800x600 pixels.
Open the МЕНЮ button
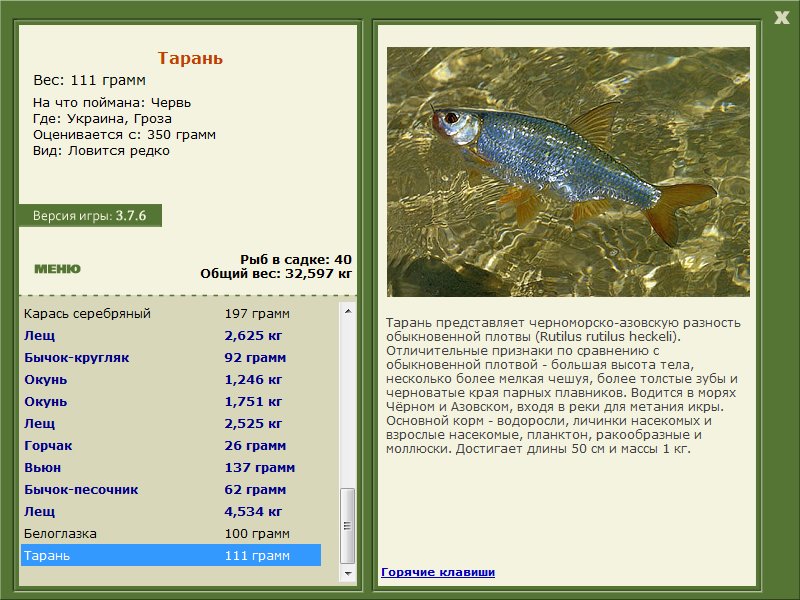coord(57,269)
